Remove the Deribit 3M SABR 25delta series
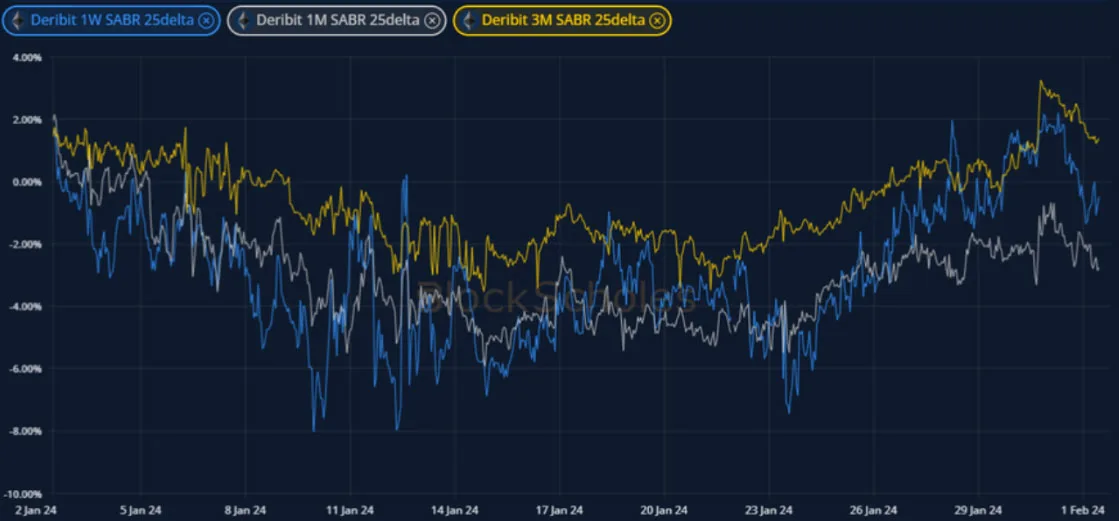The height and width of the screenshot is (521, 1119). coord(657,21)
